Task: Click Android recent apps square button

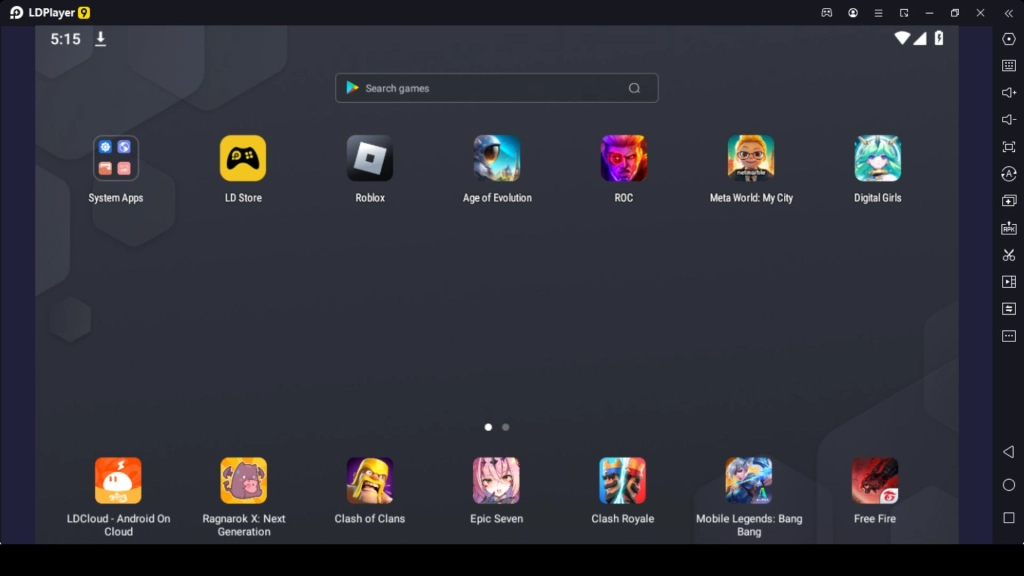Action: point(1009,518)
